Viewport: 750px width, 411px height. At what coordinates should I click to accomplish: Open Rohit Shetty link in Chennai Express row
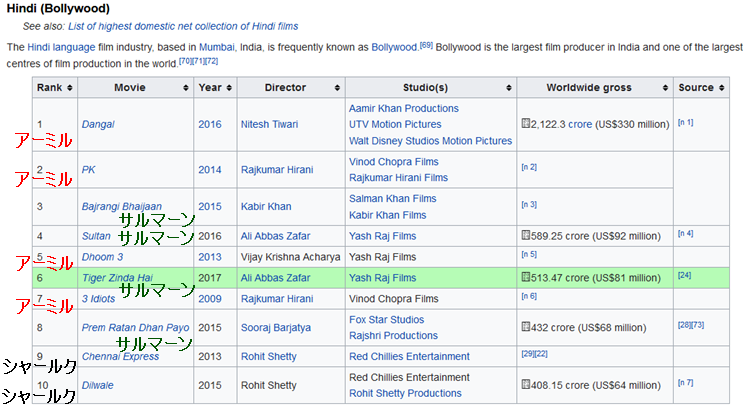click(x=268, y=356)
